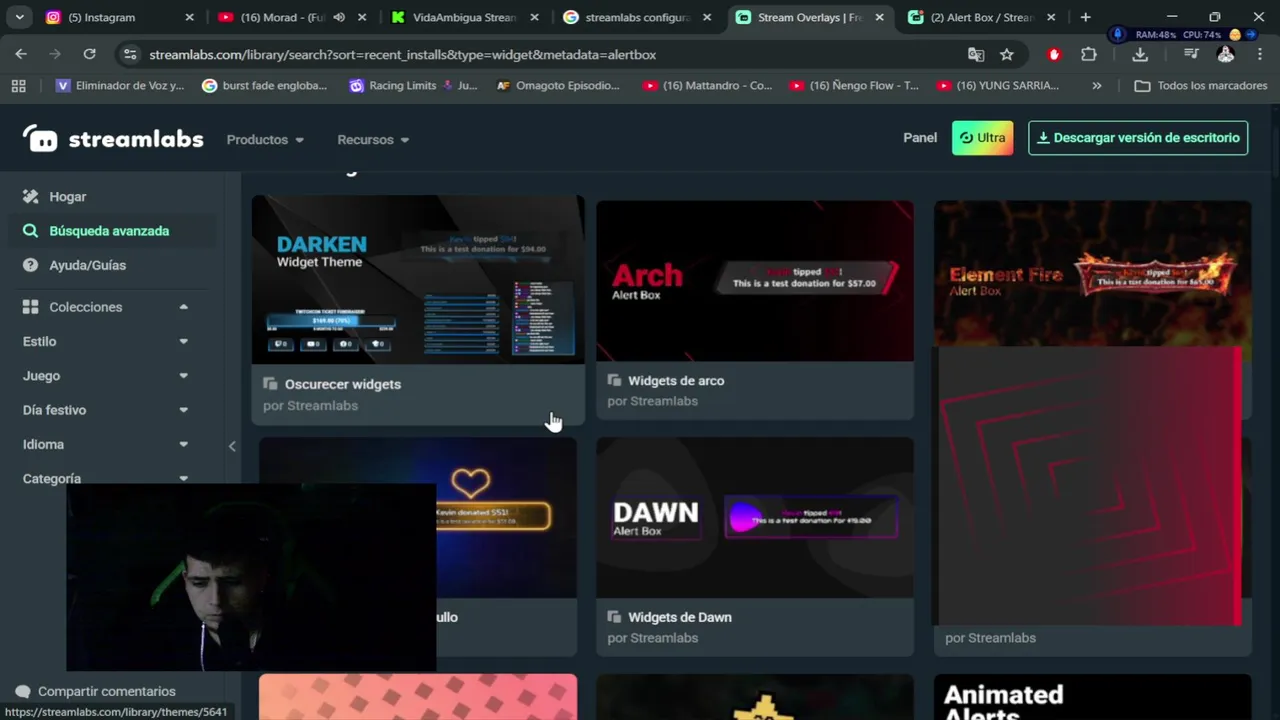
Task: Switch to the VidaAmbigua Stream tab
Action: click(464, 17)
